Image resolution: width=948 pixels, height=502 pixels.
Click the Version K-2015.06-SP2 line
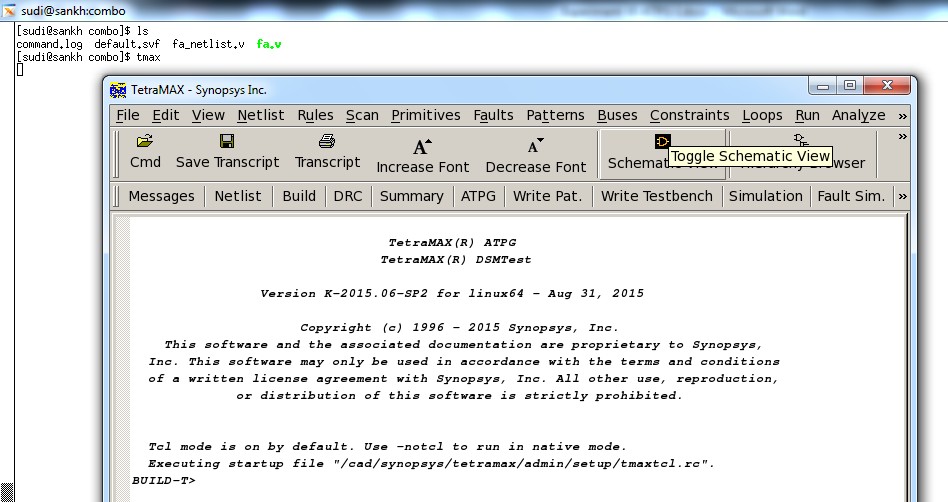coord(452,294)
